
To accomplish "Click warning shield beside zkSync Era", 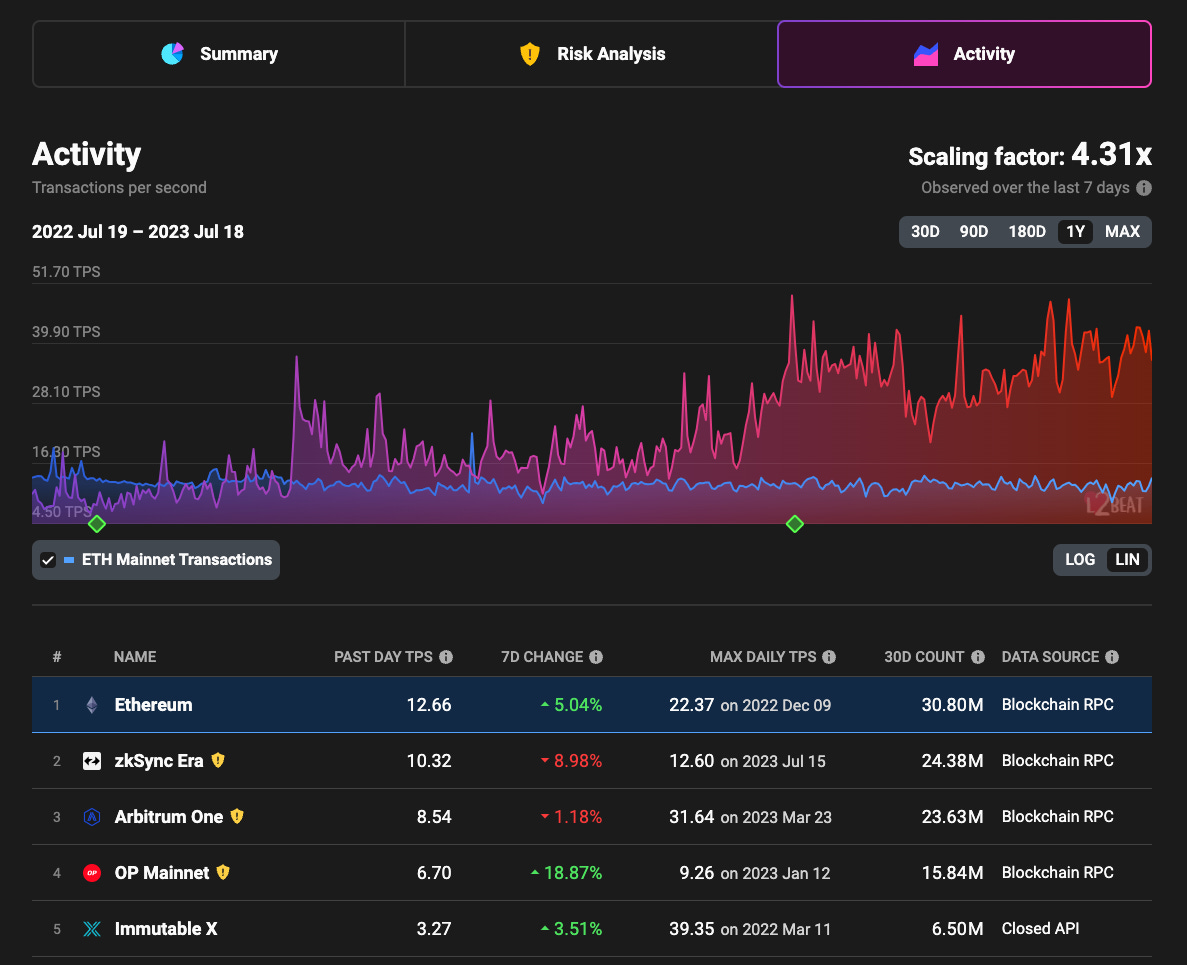I will [218, 760].
